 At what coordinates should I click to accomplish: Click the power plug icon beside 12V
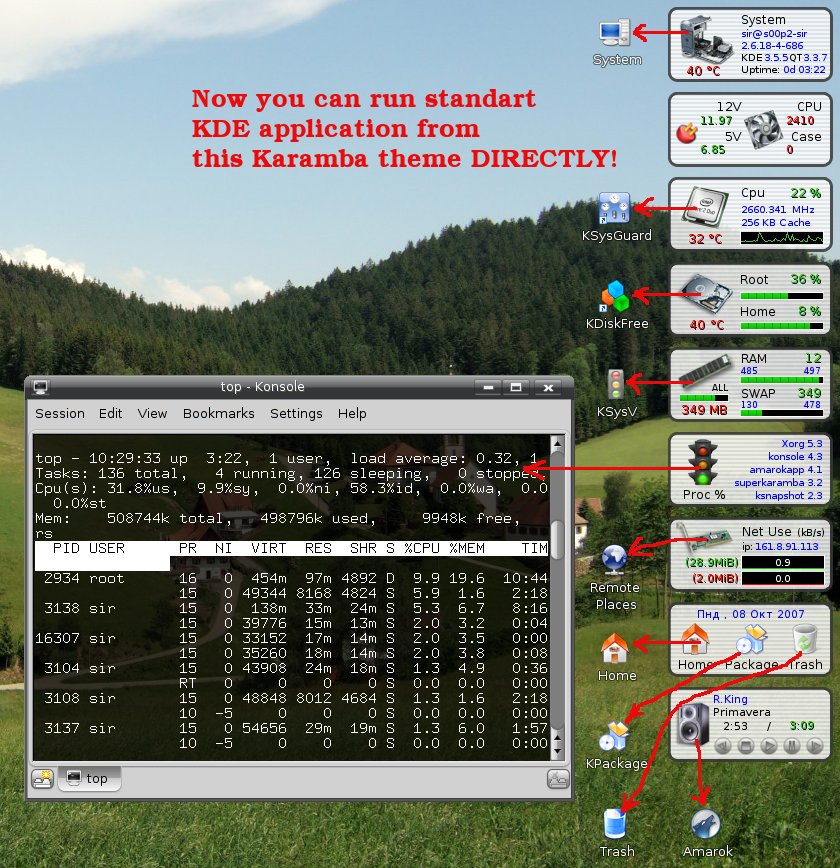687,133
